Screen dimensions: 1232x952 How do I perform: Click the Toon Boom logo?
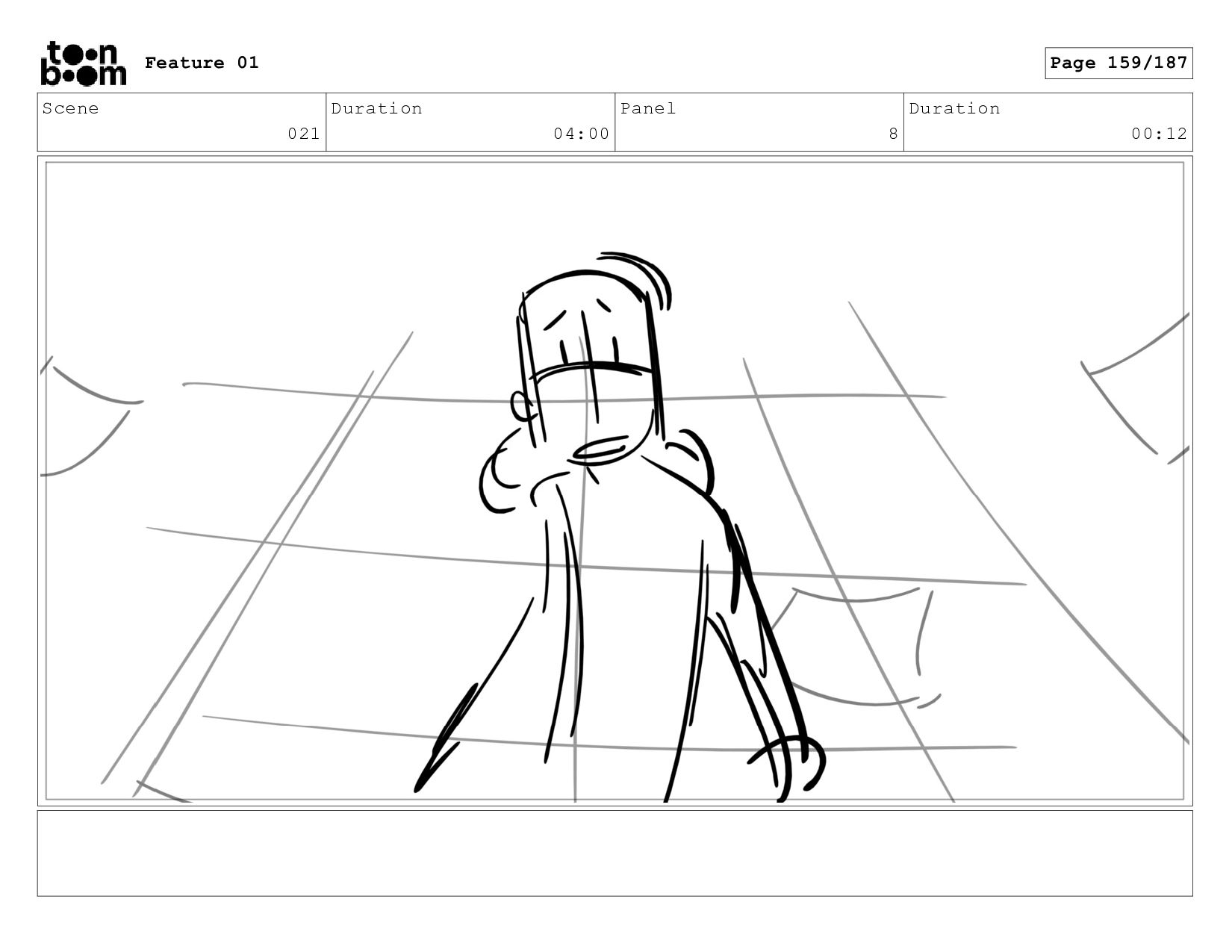83,63
